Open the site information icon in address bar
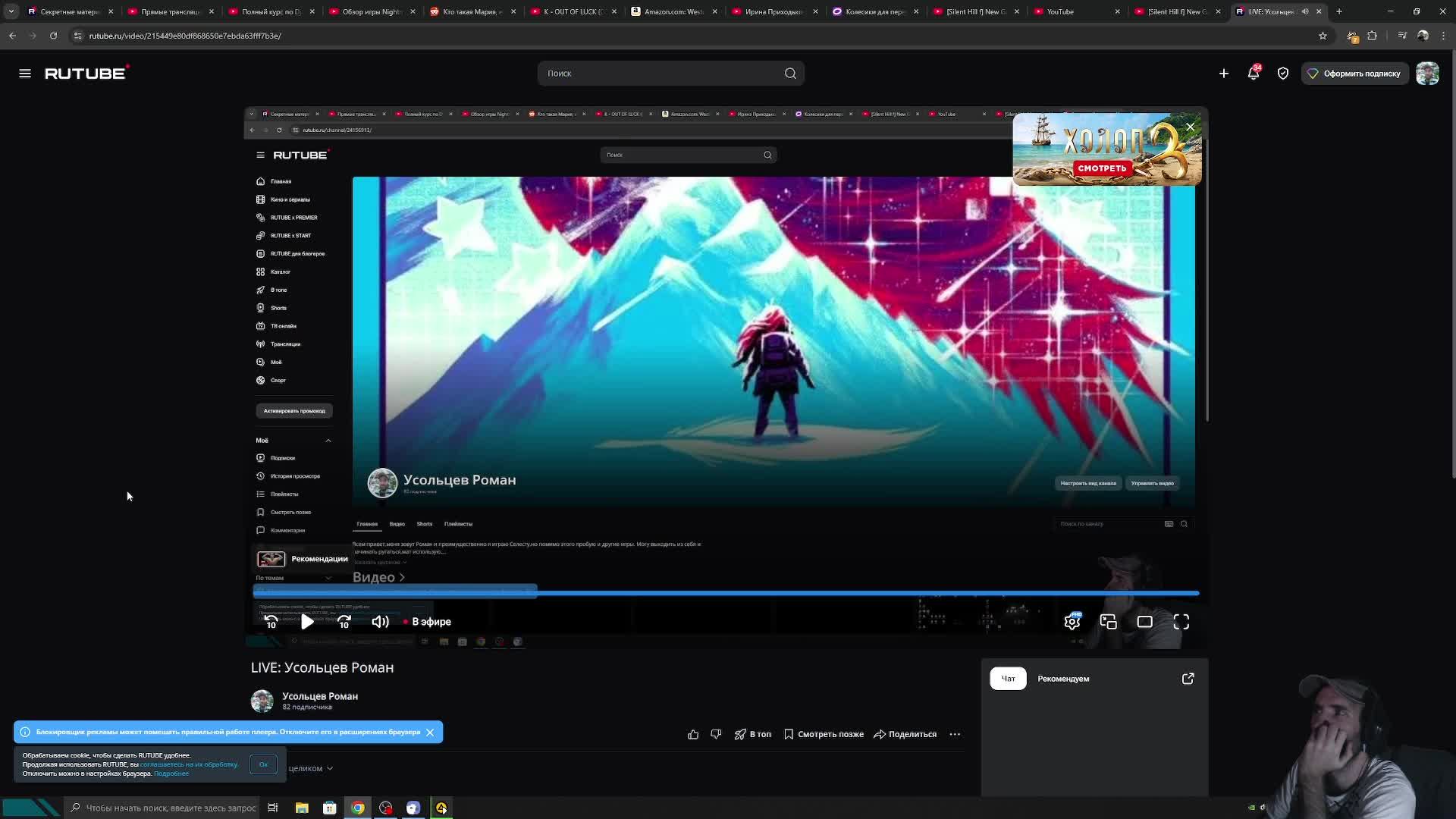This screenshot has height=819, width=1456. pyautogui.click(x=78, y=36)
